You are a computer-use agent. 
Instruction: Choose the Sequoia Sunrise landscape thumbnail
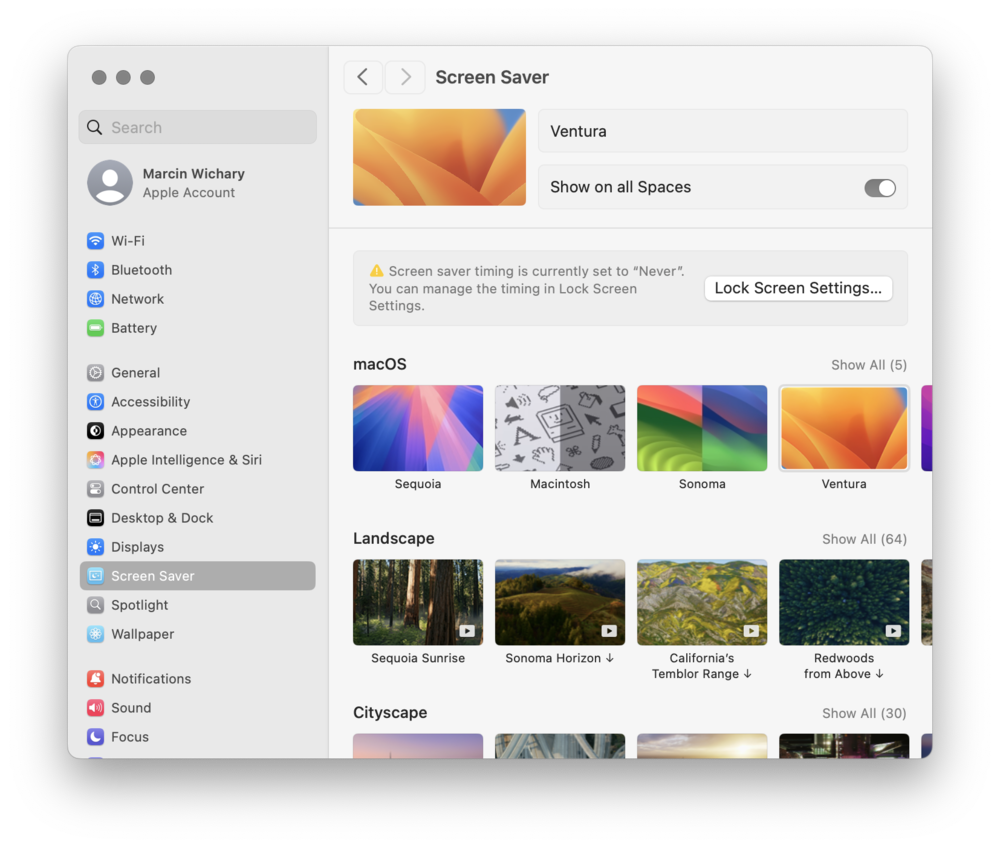tap(418, 602)
